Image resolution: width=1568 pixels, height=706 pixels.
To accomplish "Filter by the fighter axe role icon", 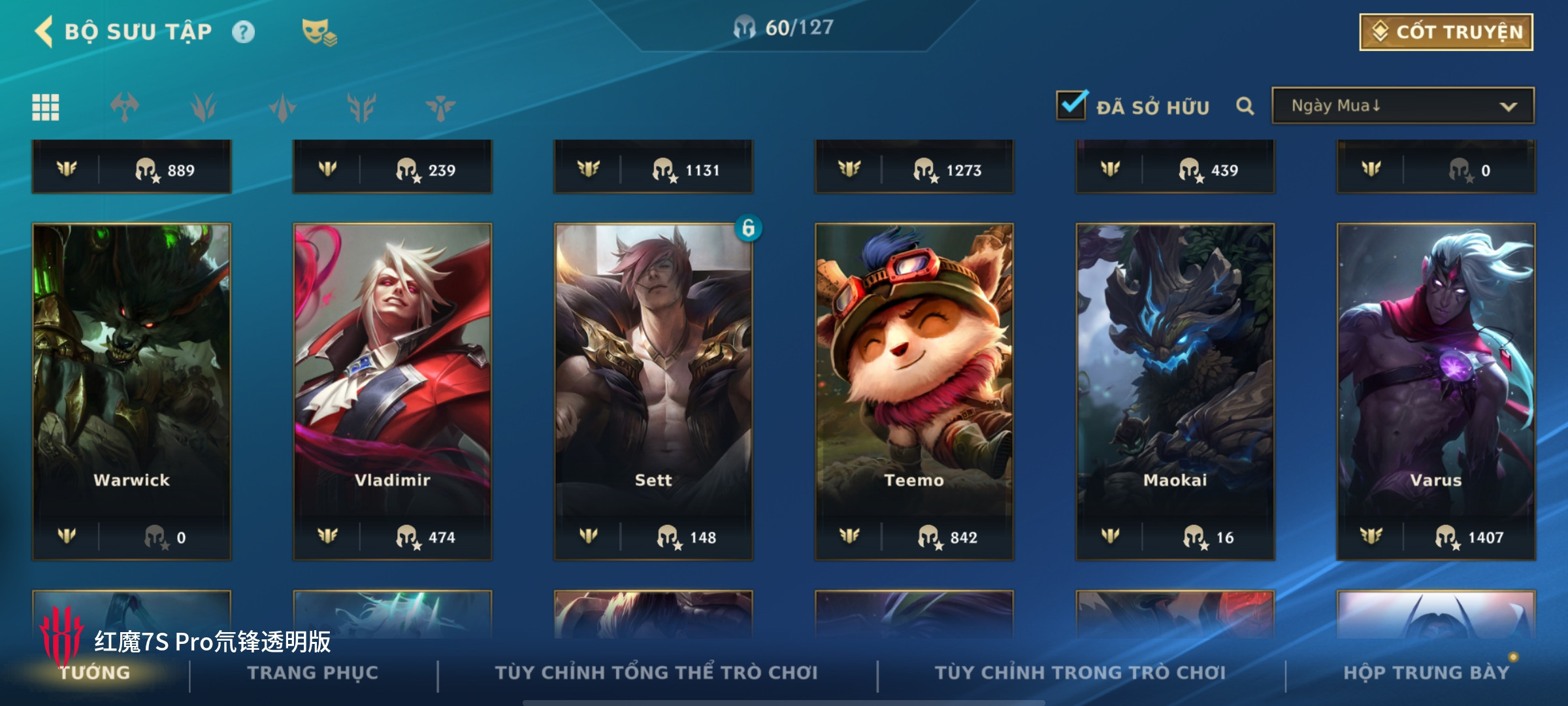I will pos(125,107).
